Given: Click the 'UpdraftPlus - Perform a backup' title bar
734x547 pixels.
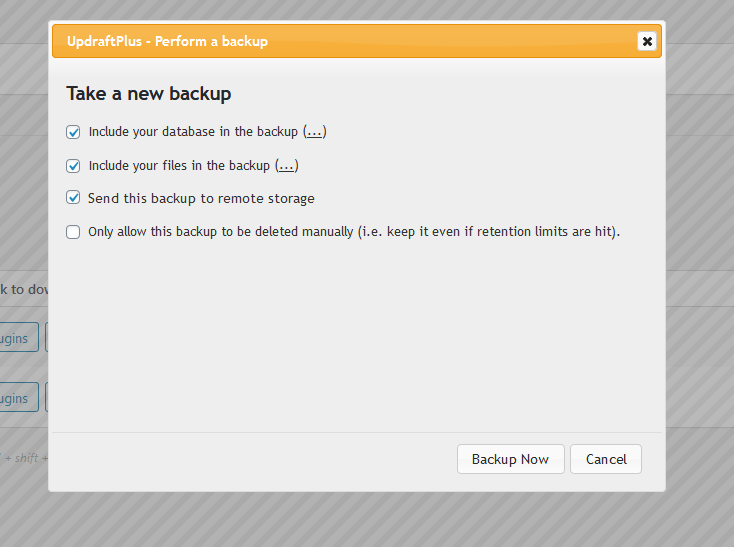Looking at the screenshot, I should pos(357,41).
